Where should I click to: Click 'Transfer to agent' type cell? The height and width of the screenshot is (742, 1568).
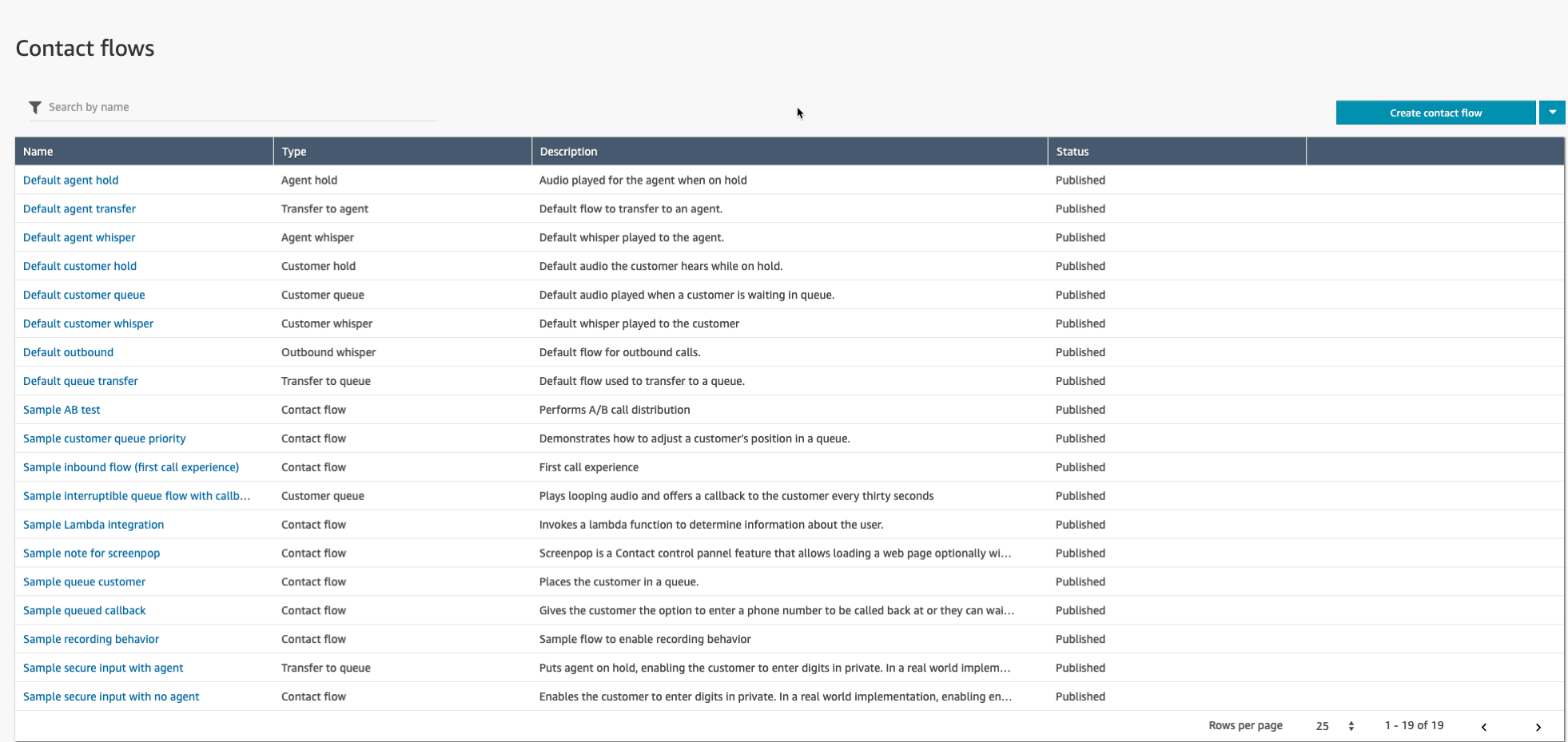coord(324,209)
